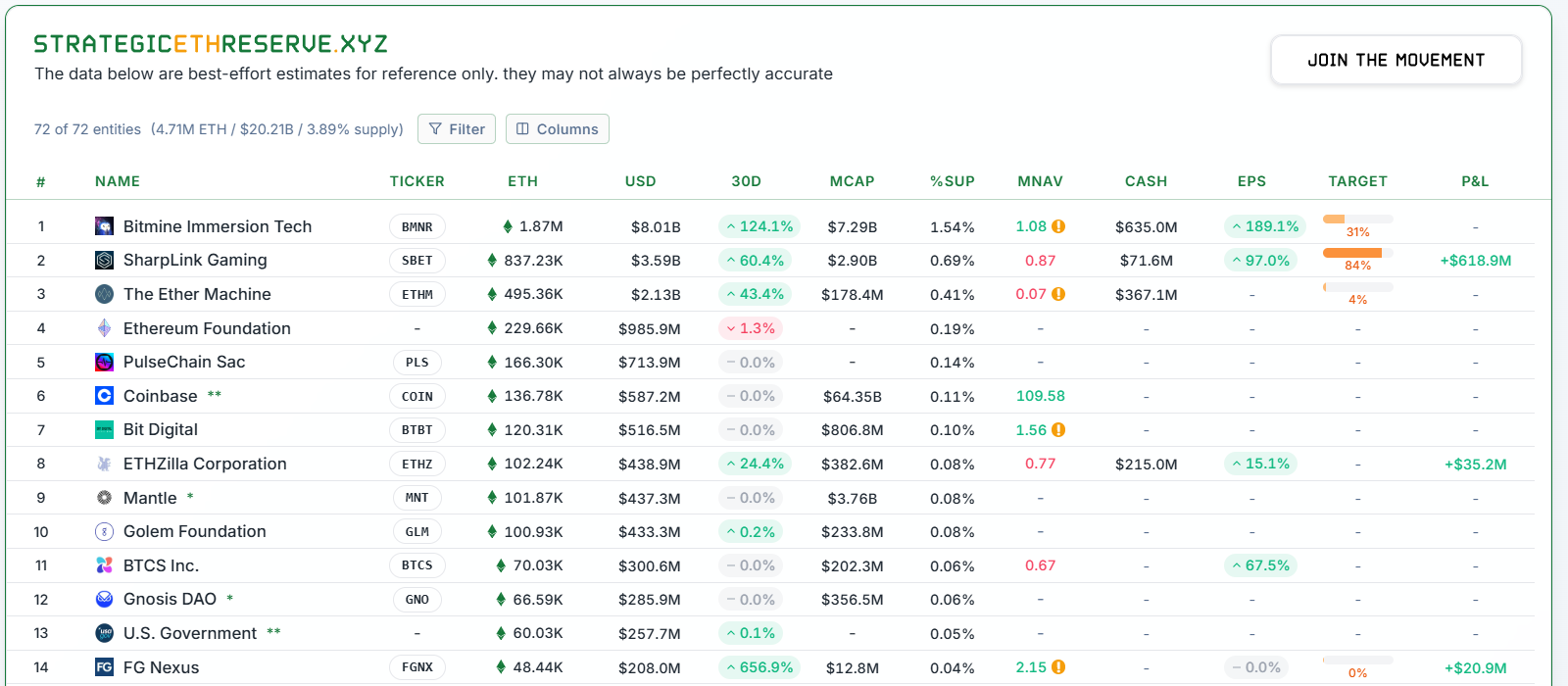Click the ETHM ticker badge

[x=417, y=294]
